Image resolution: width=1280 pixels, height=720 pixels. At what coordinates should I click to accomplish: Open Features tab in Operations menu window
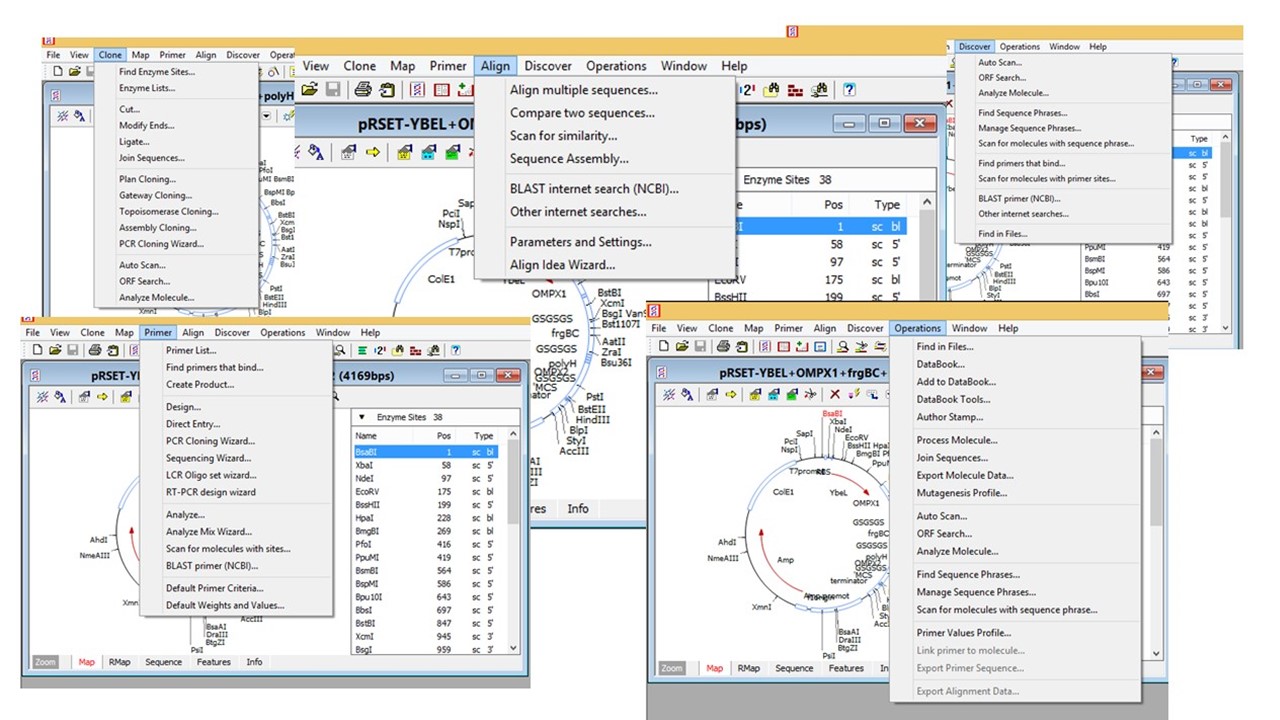coord(845,668)
